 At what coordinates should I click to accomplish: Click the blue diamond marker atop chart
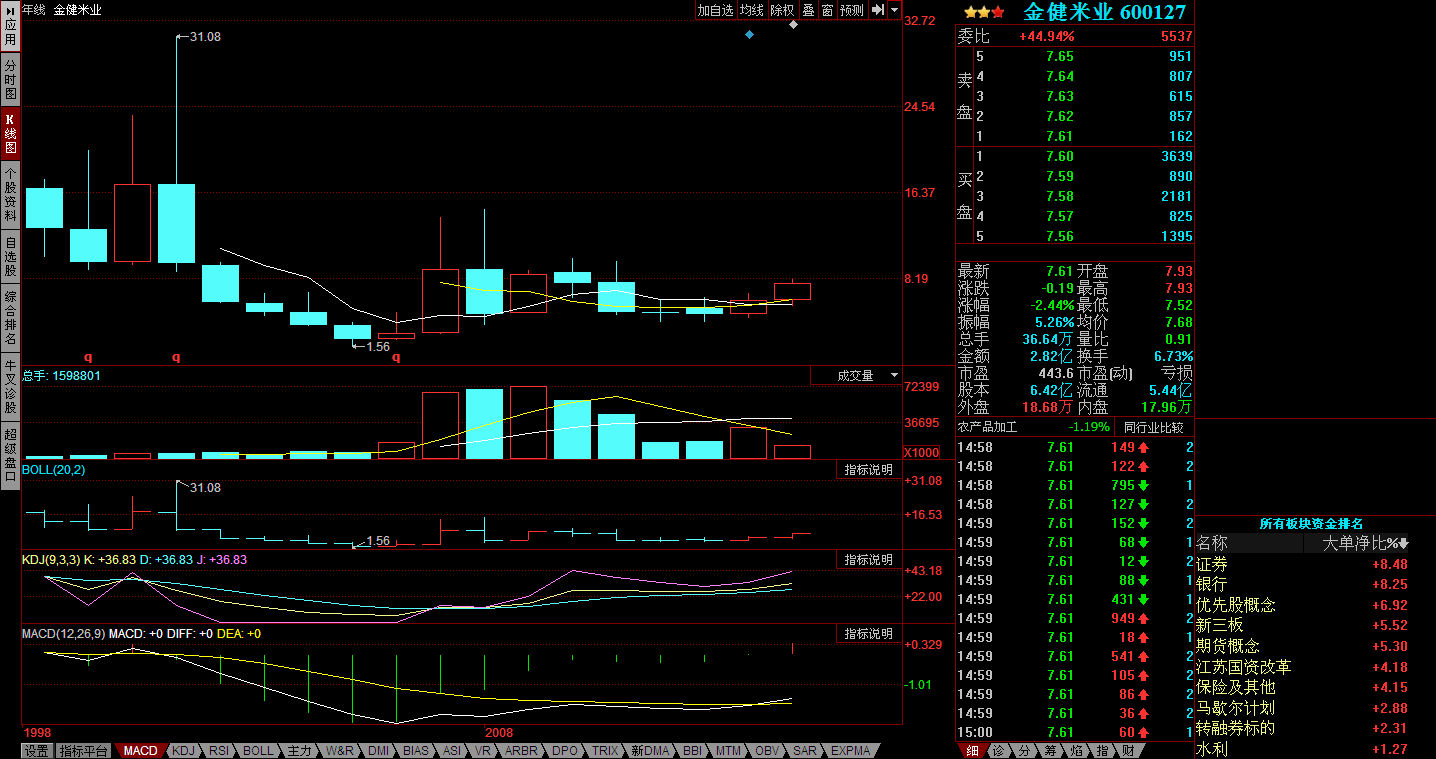[x=749, y=35]
